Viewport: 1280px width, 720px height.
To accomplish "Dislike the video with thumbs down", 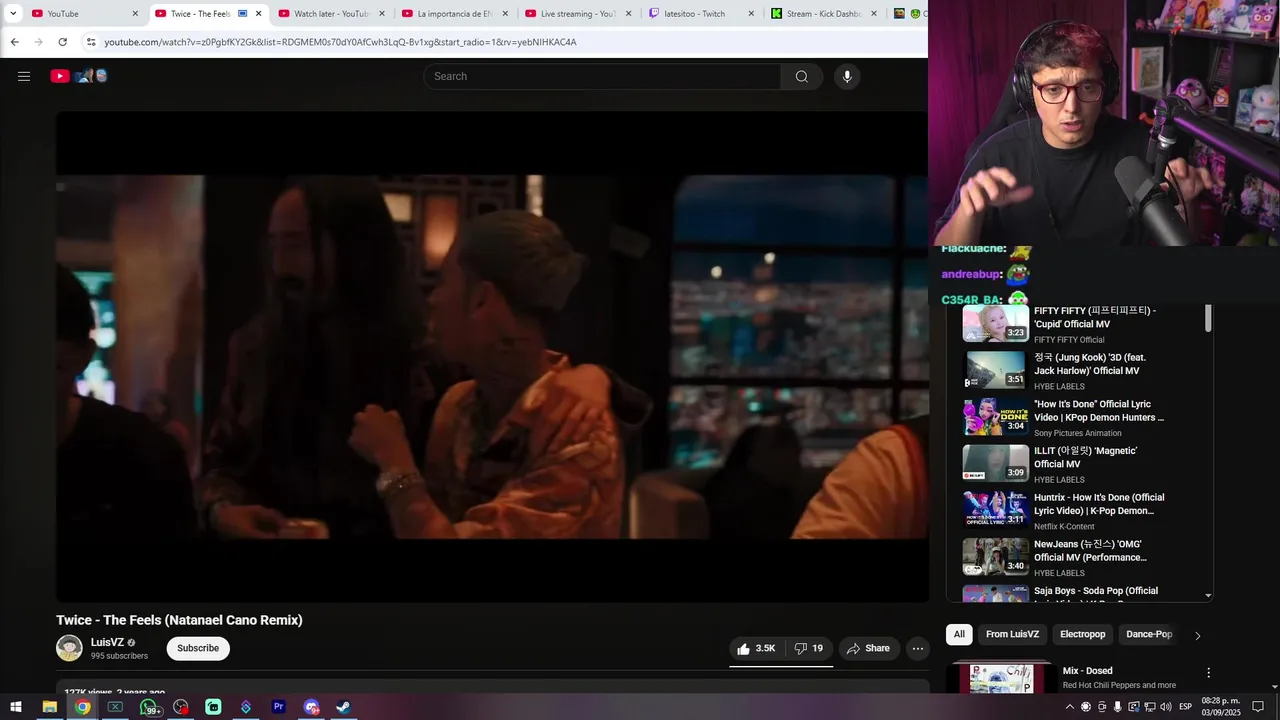I will pos(808,648).
